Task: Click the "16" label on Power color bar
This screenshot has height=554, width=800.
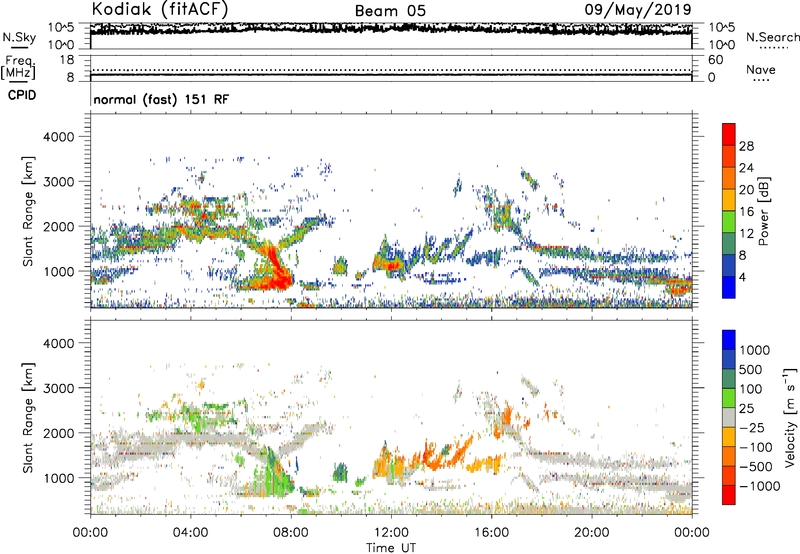Action: point(746,211)
